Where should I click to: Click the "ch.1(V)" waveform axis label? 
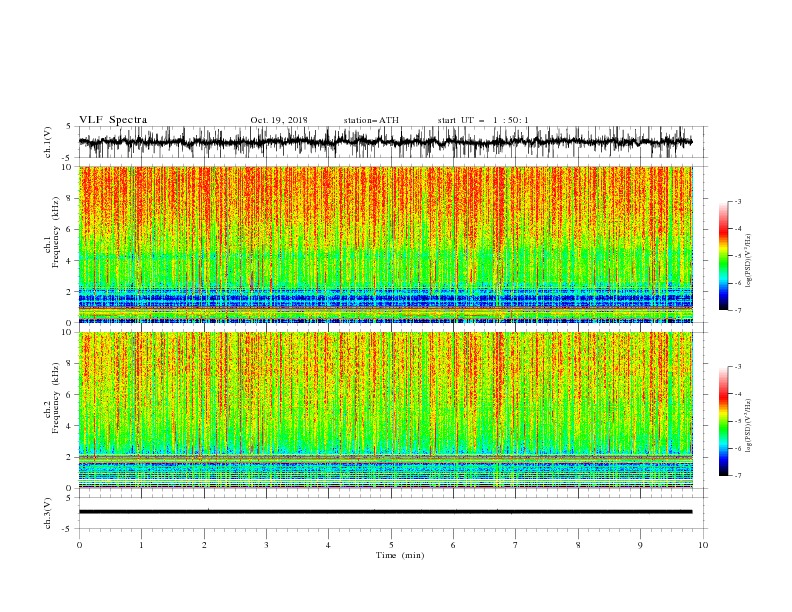48,142
